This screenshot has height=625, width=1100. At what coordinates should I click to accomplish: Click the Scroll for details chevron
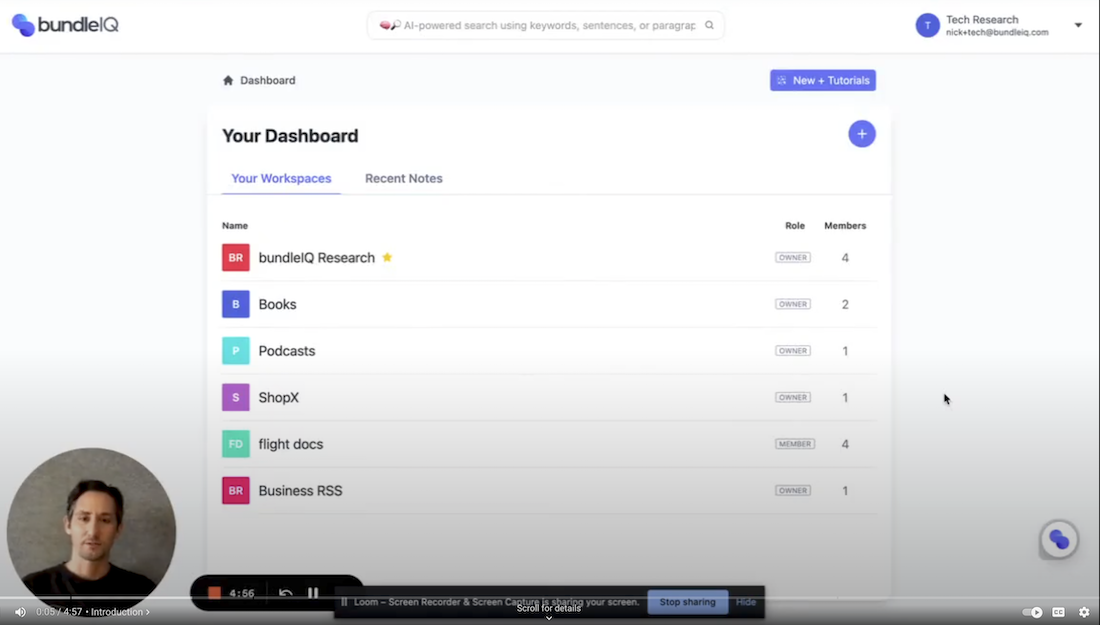point(547,617)
